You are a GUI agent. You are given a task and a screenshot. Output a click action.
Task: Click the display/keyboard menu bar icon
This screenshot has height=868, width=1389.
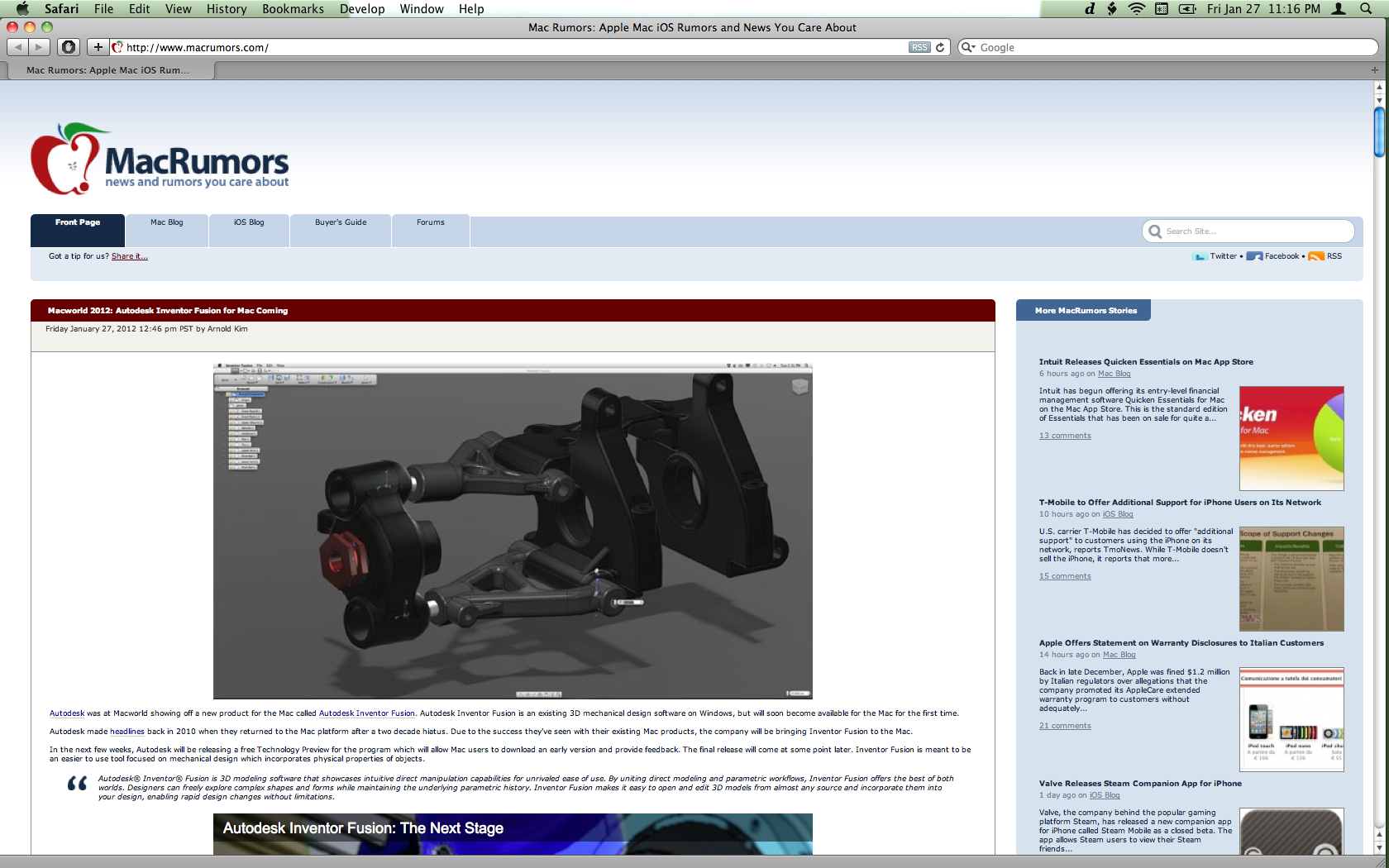click(x=1162, y=8)
